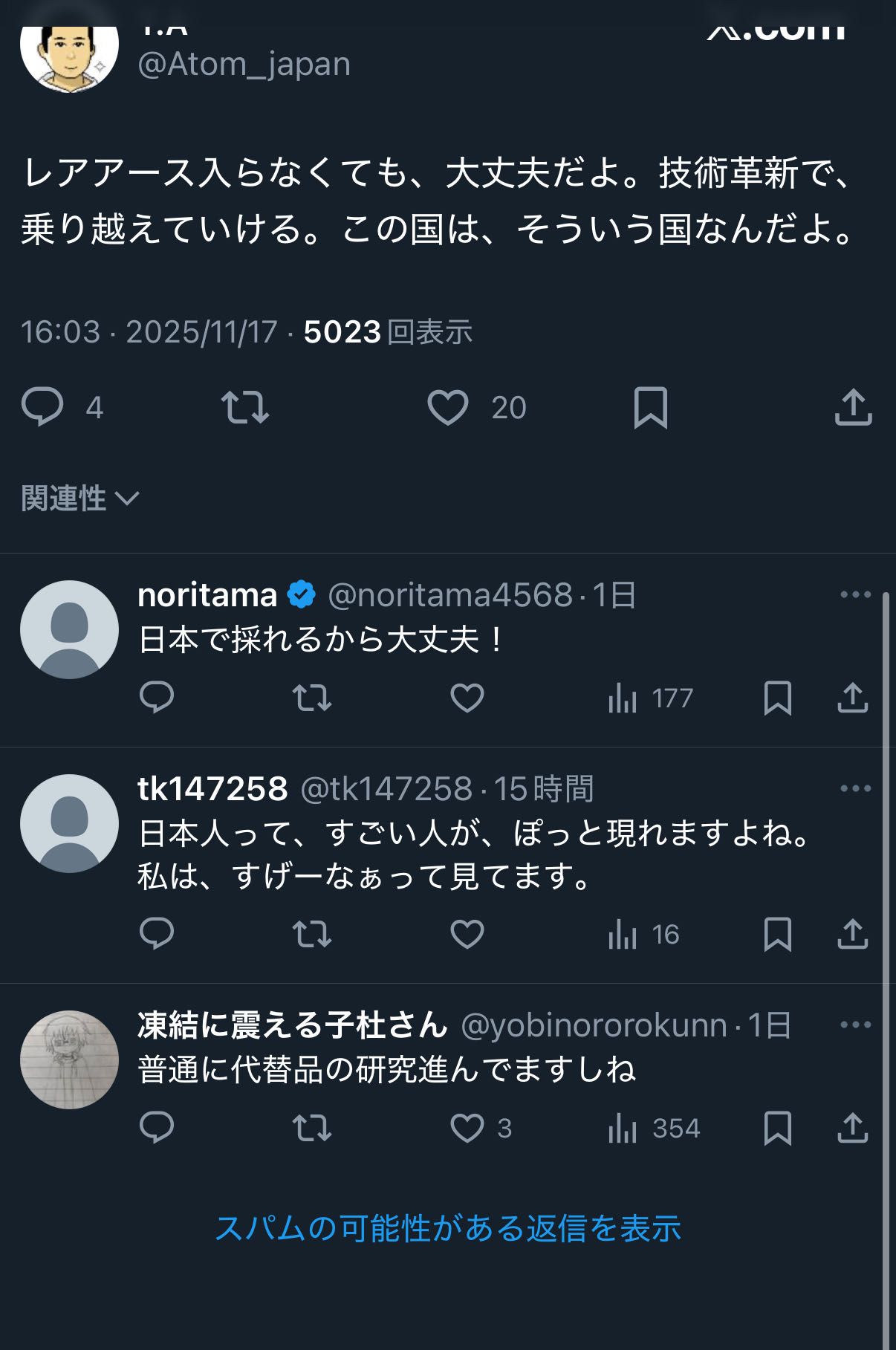This screenshot has width=896, height=1350.
Task: Share the main Atom_japan post
Action: pyautogui.click(x=853, y=407)
